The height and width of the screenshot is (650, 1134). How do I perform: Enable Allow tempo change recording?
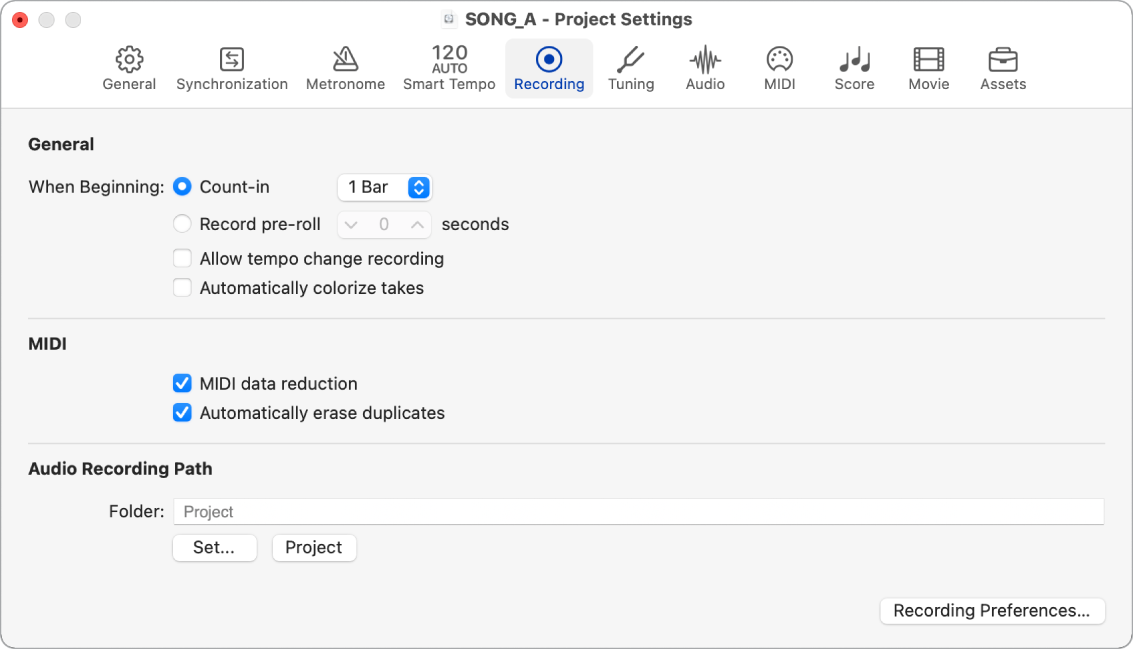pos(182,259)
